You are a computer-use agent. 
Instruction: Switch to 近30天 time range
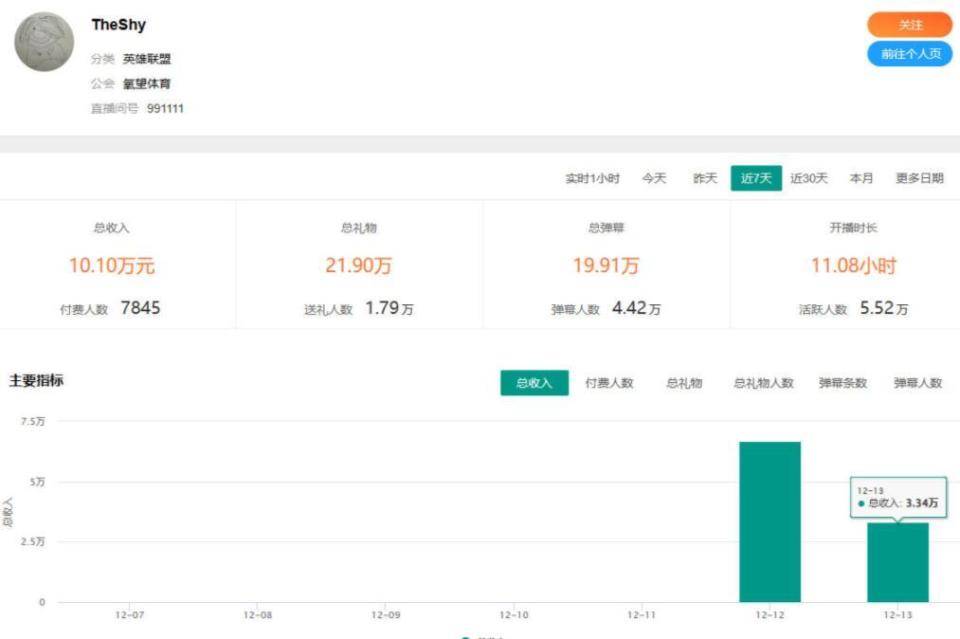[809, 179]
